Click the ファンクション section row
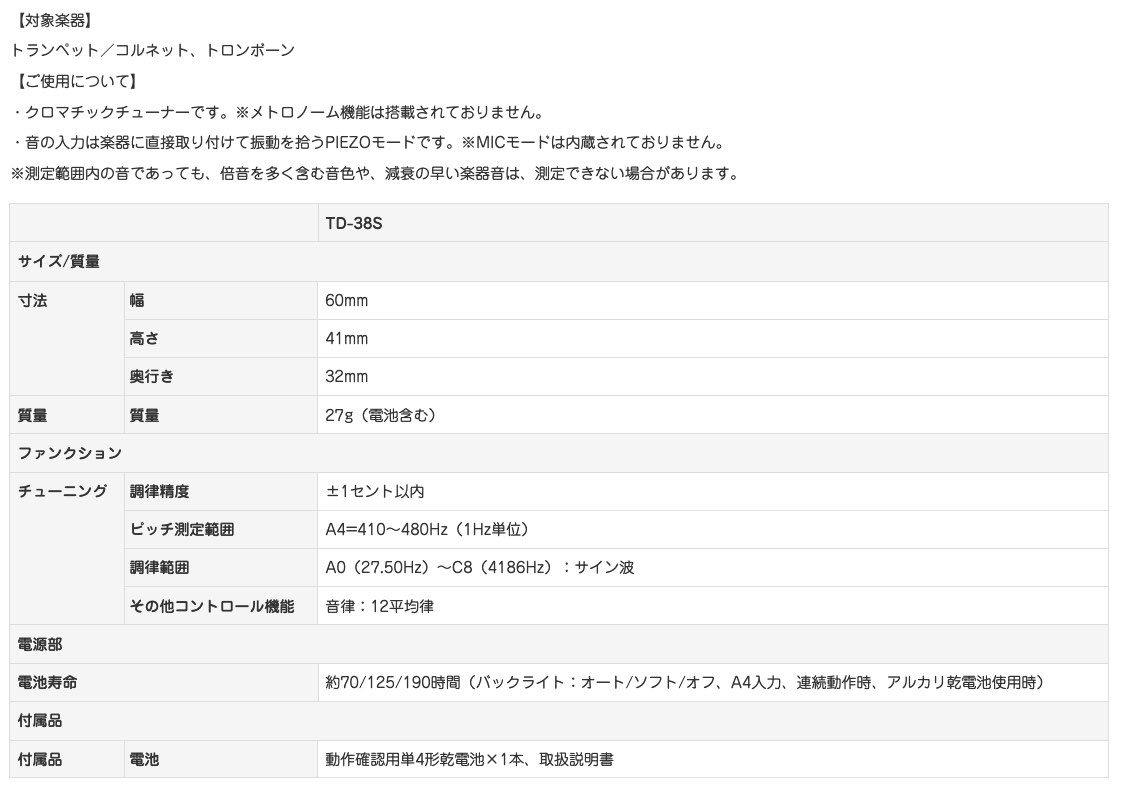Screen dimensions: 1121x792 [x=559, y=453]
